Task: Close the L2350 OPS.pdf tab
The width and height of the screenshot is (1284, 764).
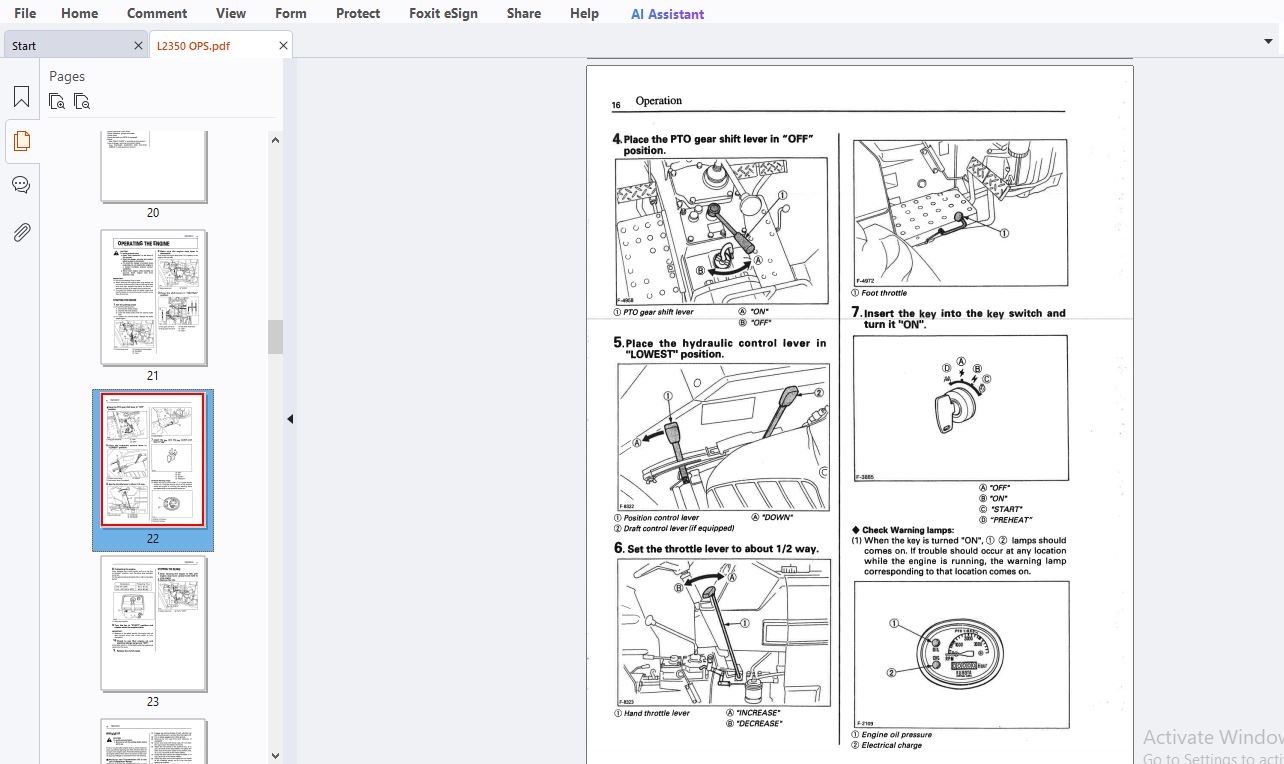Action: pyautogui.click(x=283, y=45)
